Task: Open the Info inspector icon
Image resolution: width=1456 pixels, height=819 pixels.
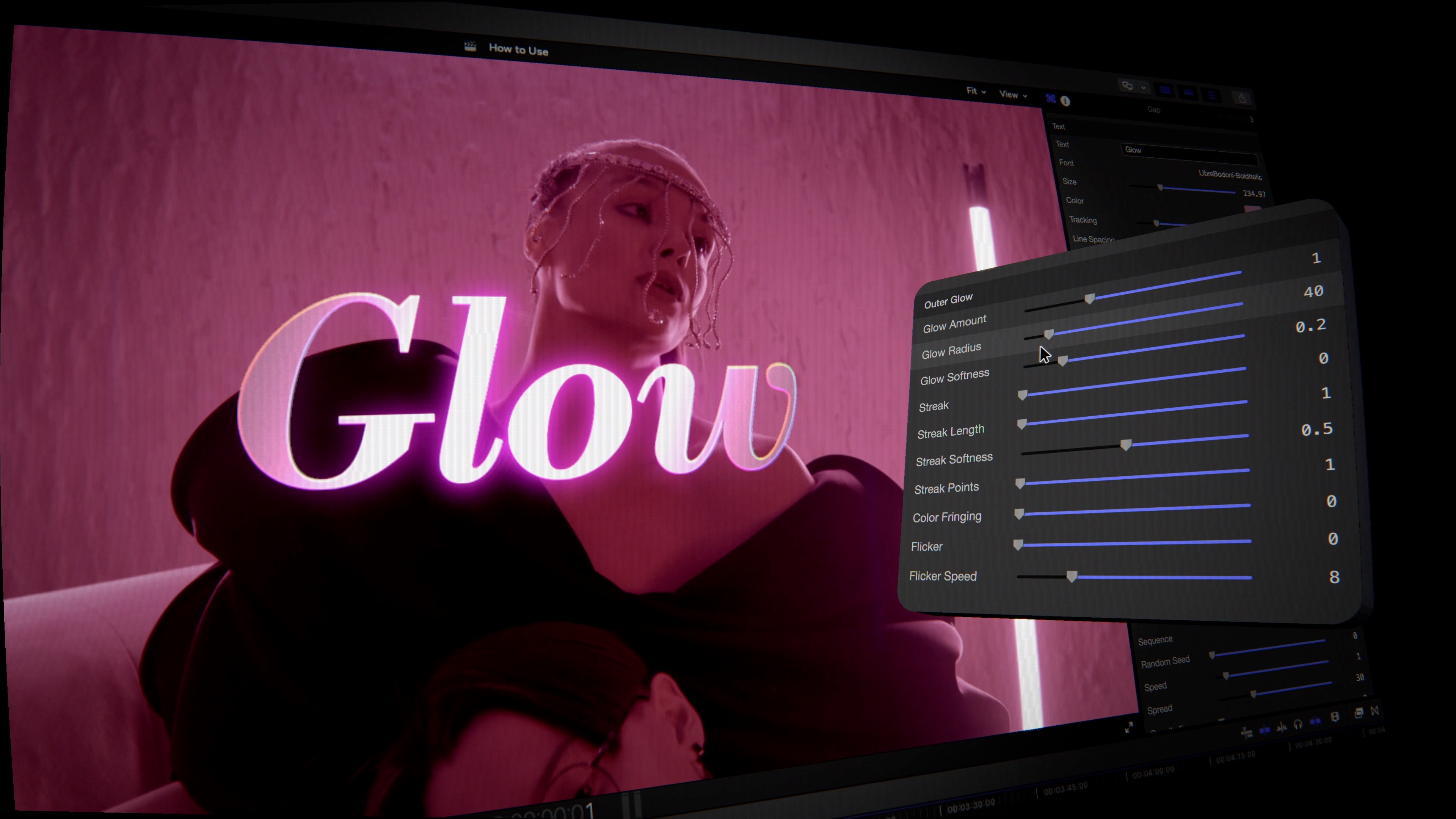Action: [1065, 101]
